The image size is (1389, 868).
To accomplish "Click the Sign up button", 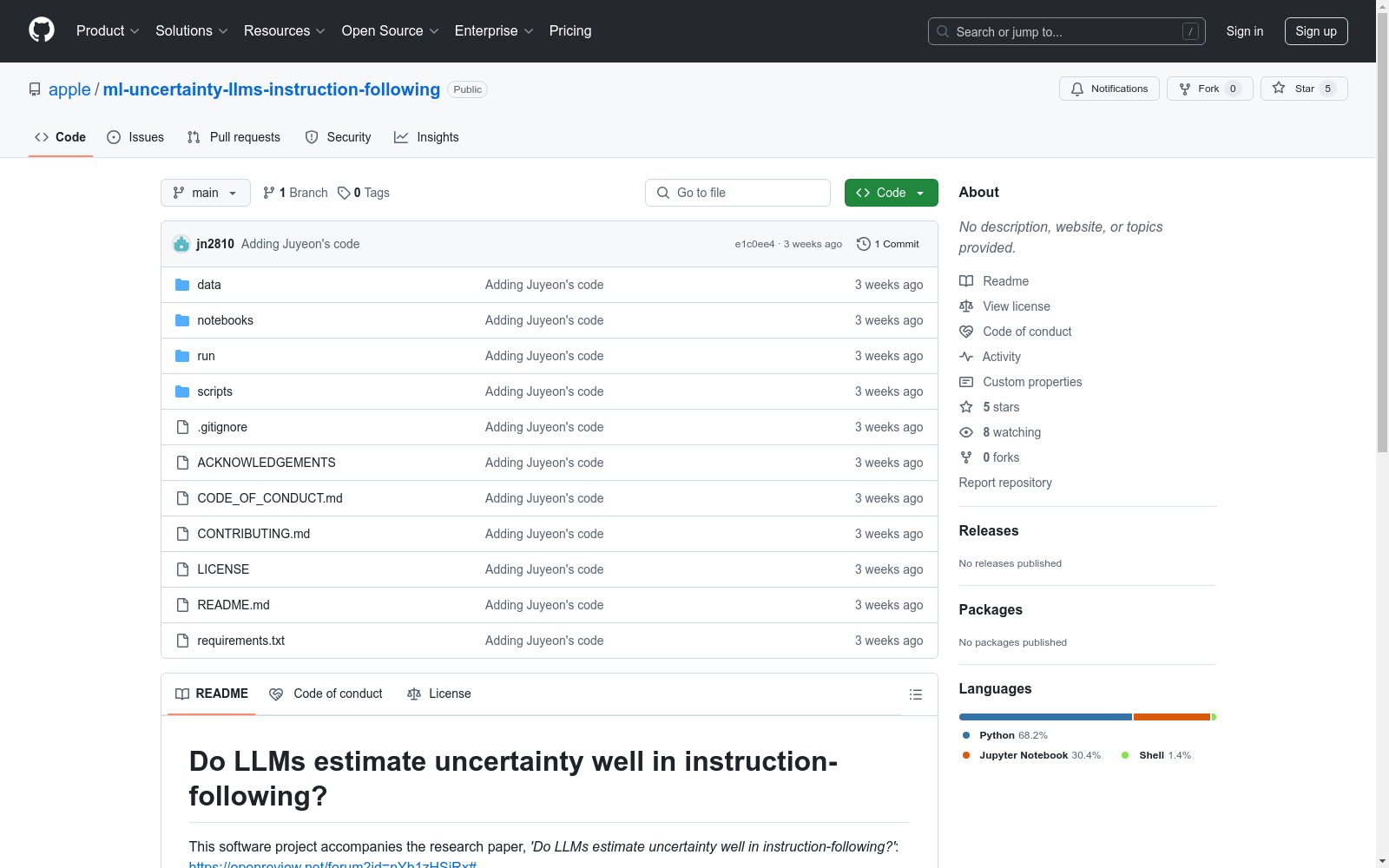I will click(x=1316, y=31).
